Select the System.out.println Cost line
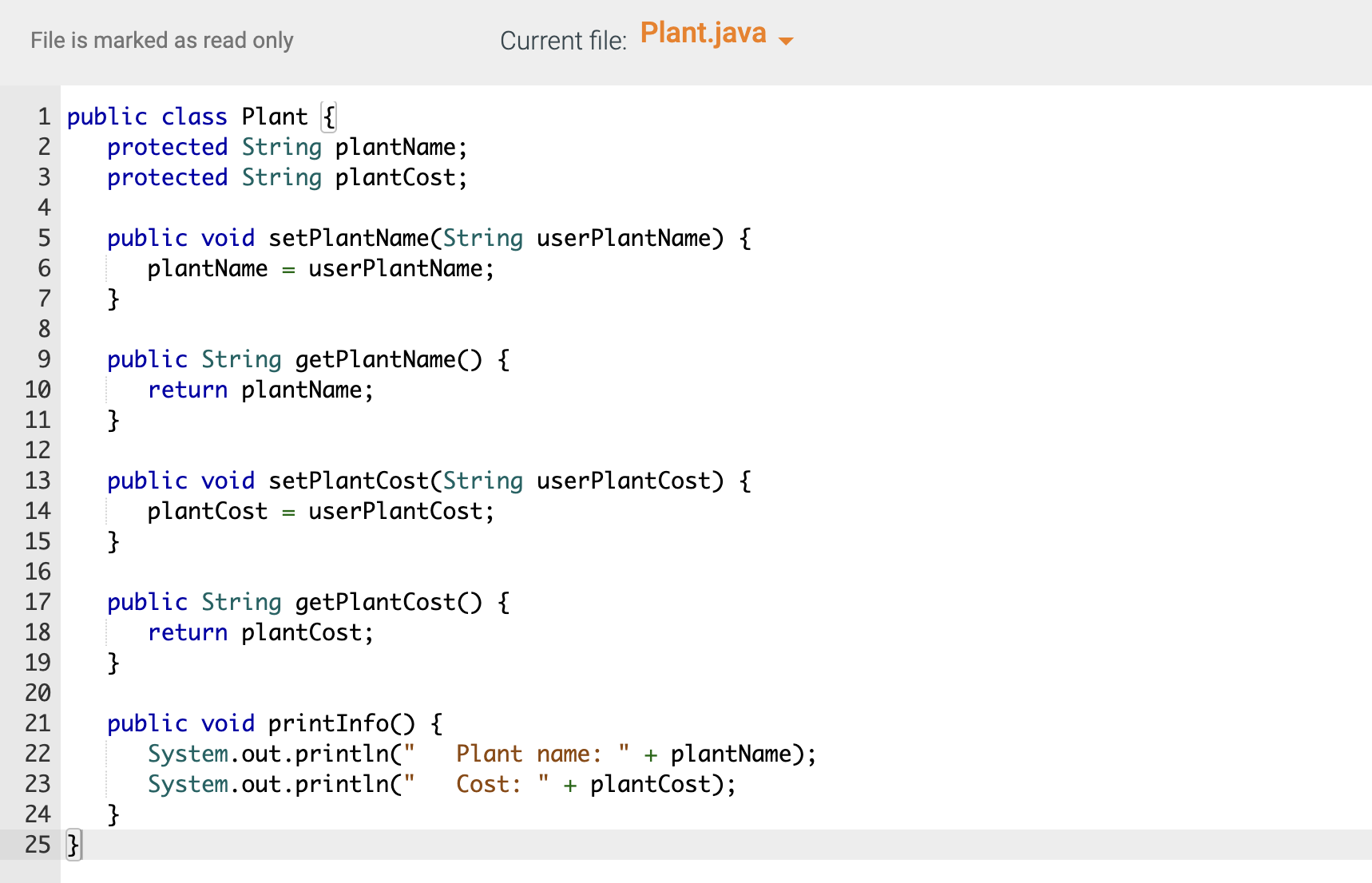 pos(439,783)
